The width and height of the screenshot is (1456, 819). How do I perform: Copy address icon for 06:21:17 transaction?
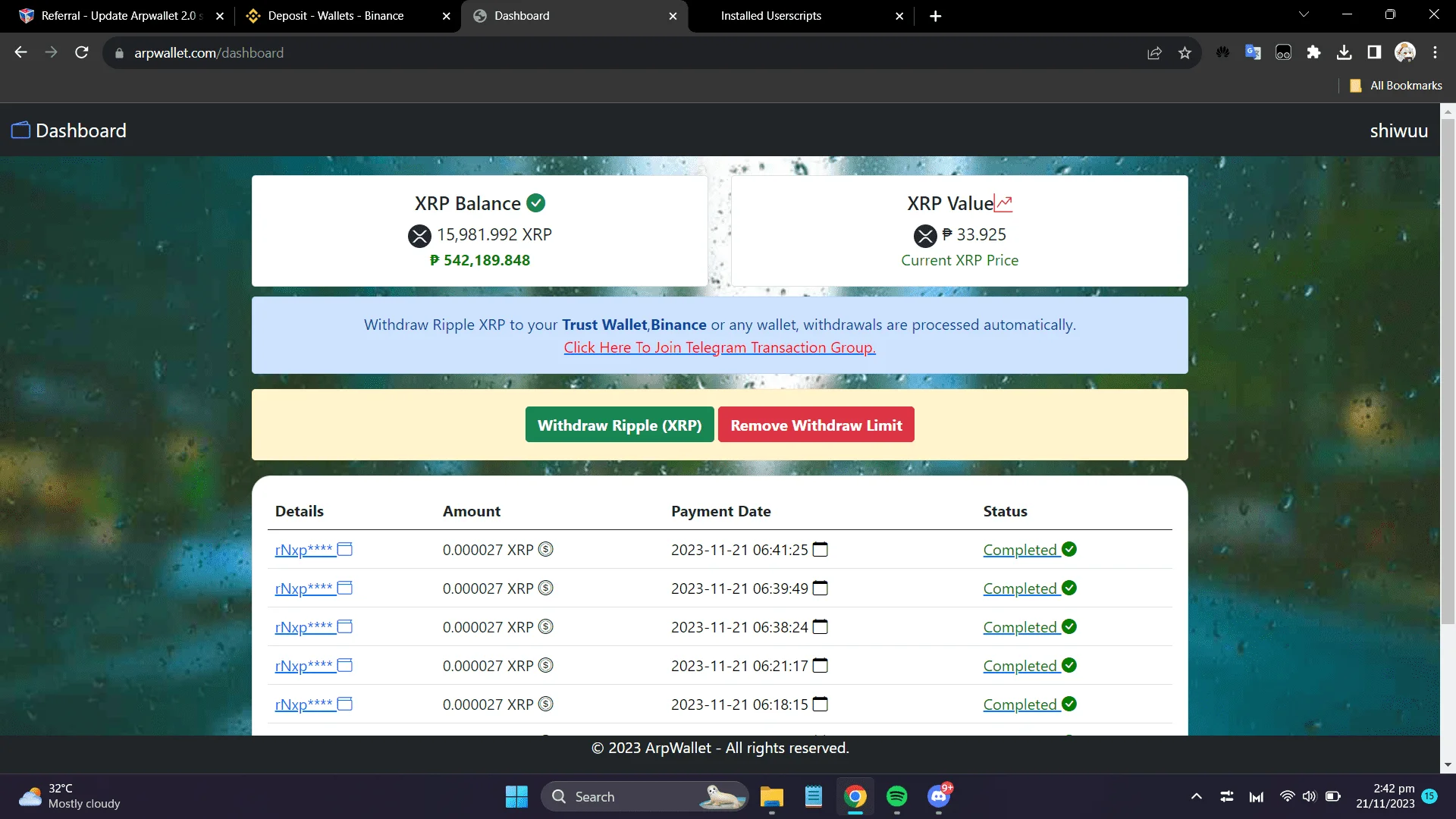(x=344, y=665)
